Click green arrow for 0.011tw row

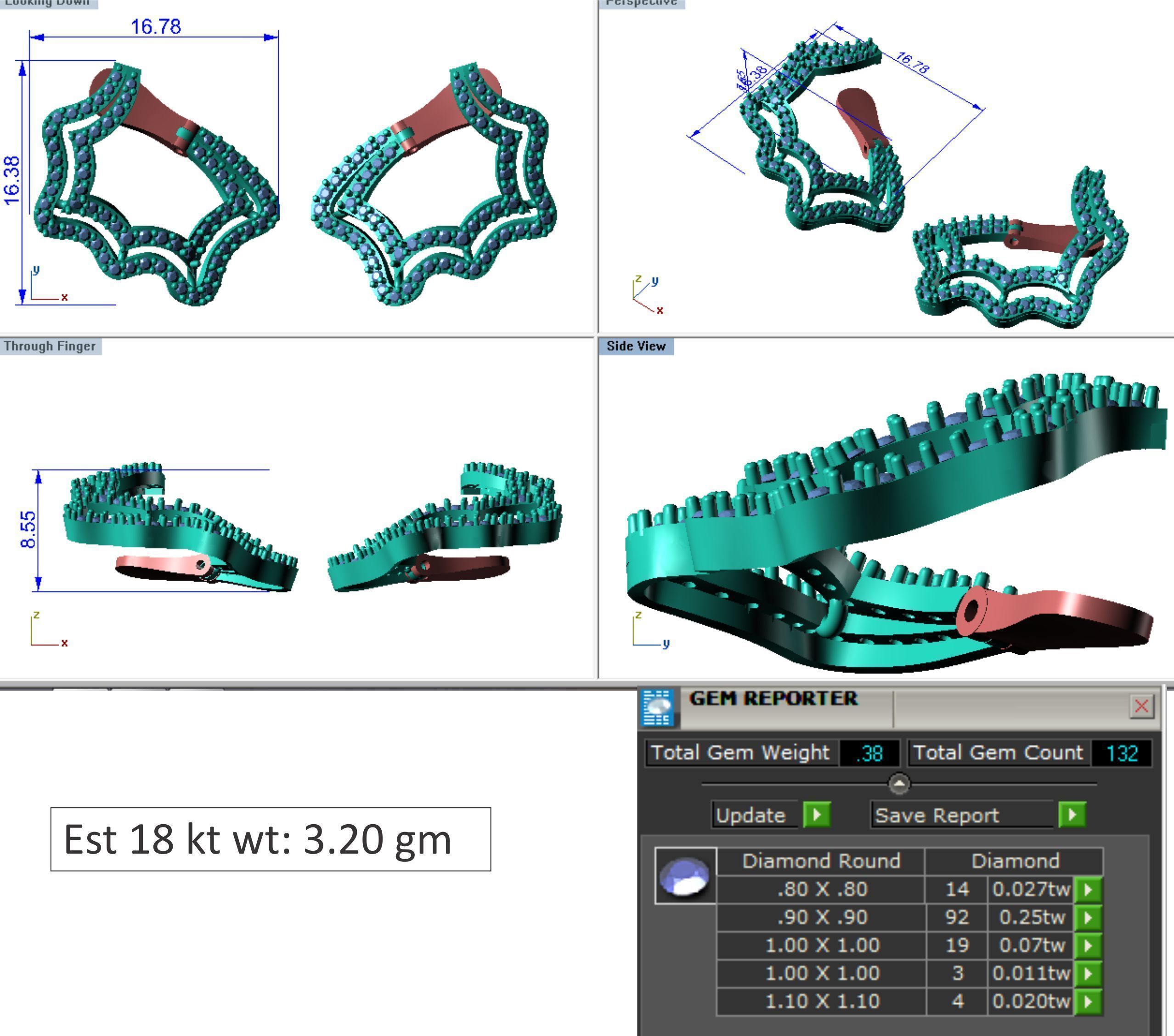point(1088,974)
